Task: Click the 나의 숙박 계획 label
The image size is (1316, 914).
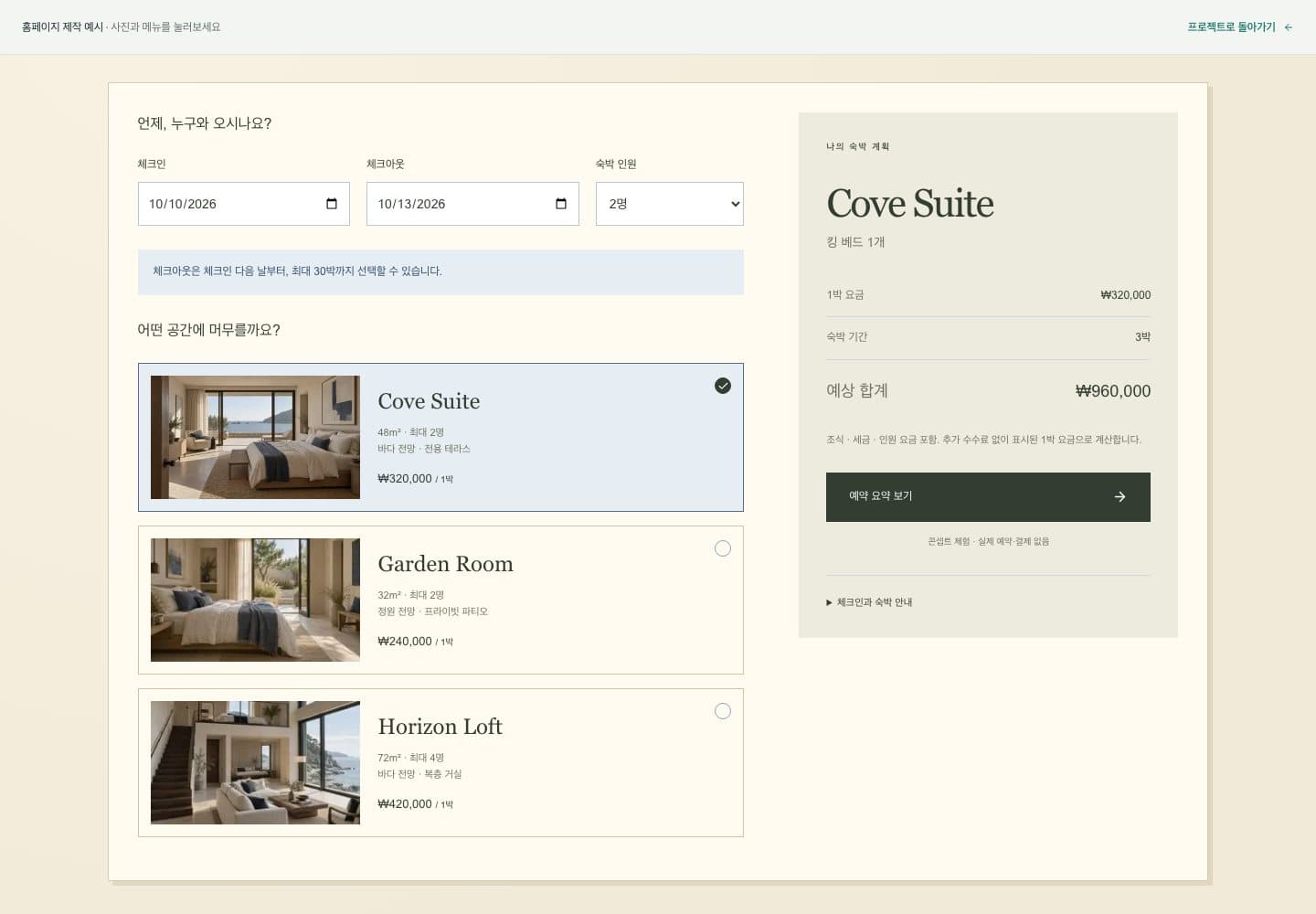Action: click(x=857, y=146)
